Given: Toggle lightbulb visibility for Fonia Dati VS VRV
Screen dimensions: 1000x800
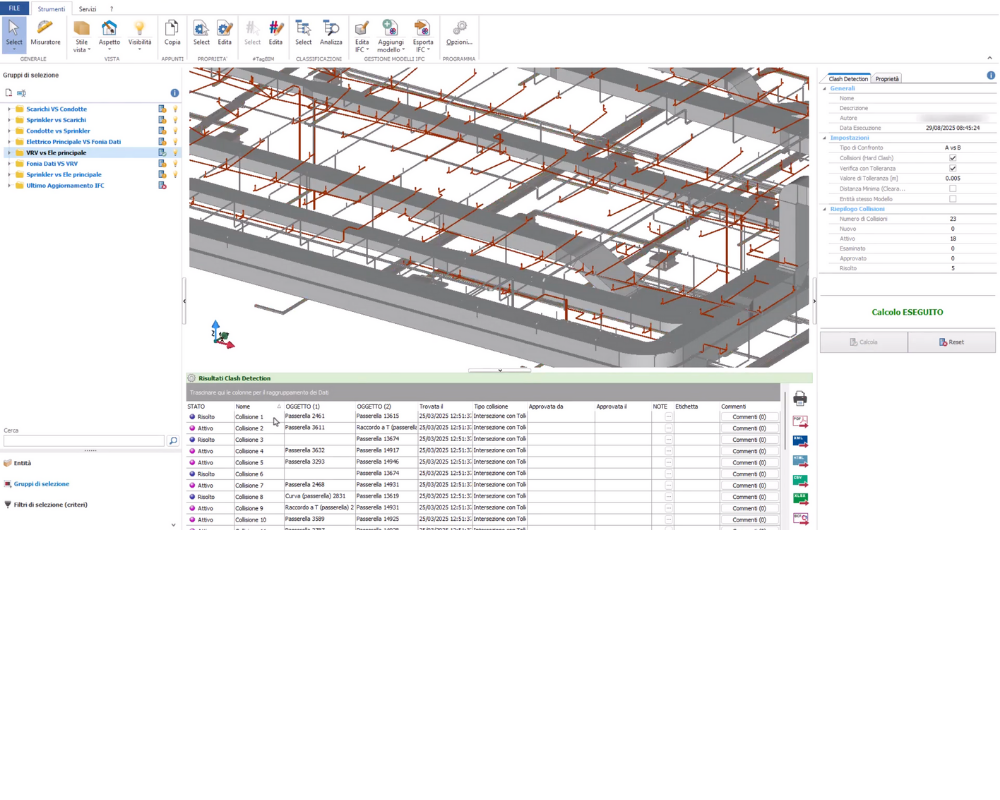Looking at the screenshot, I should coord(175,164).
